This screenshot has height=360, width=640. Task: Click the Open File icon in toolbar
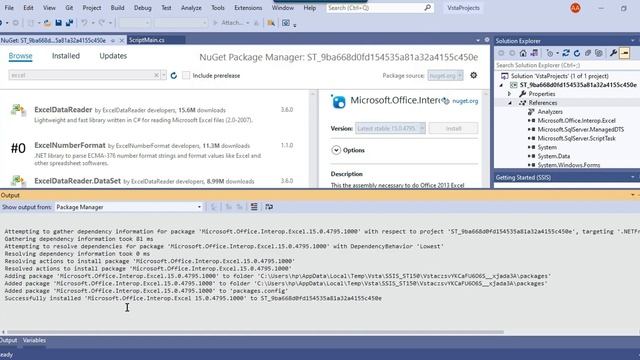pos(47,23)
